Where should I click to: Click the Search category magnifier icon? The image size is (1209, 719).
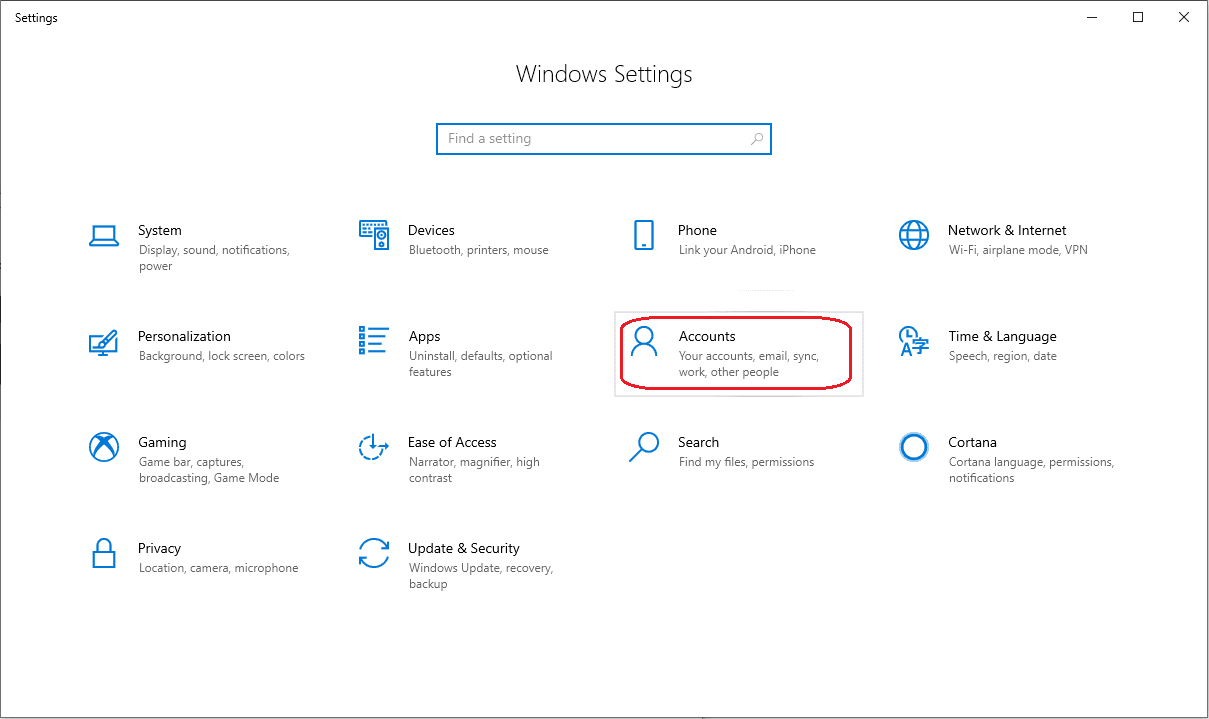pyautogui.click(x=644, y=447)
